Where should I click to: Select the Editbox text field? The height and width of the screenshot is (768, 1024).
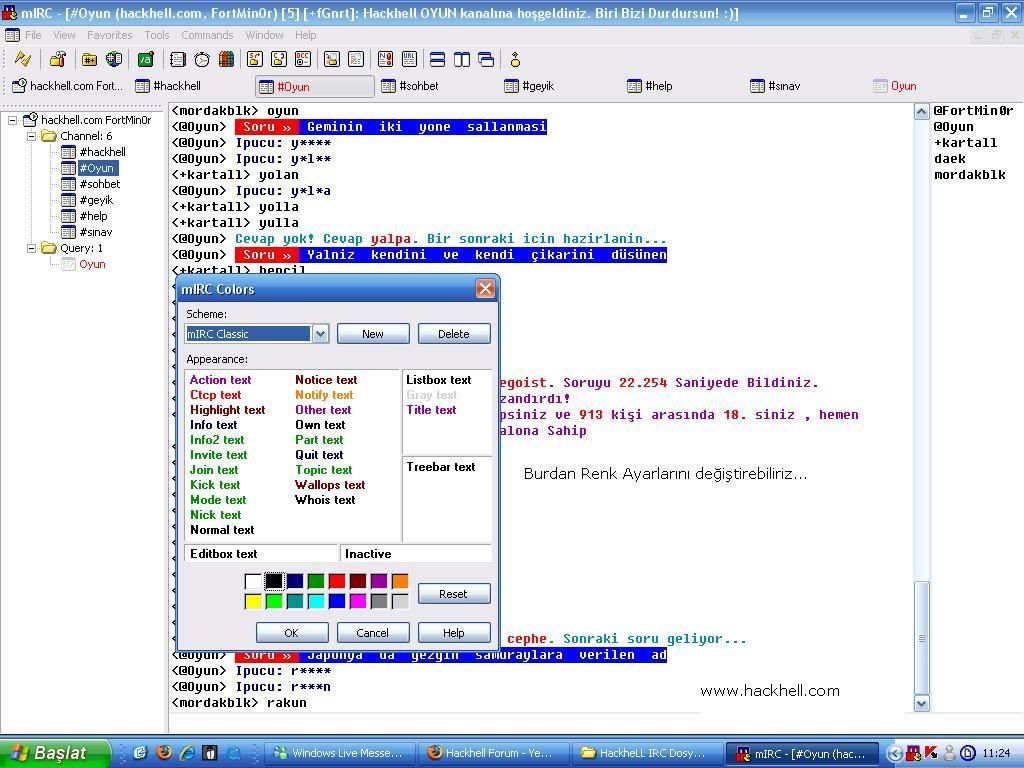pos(261,554)
